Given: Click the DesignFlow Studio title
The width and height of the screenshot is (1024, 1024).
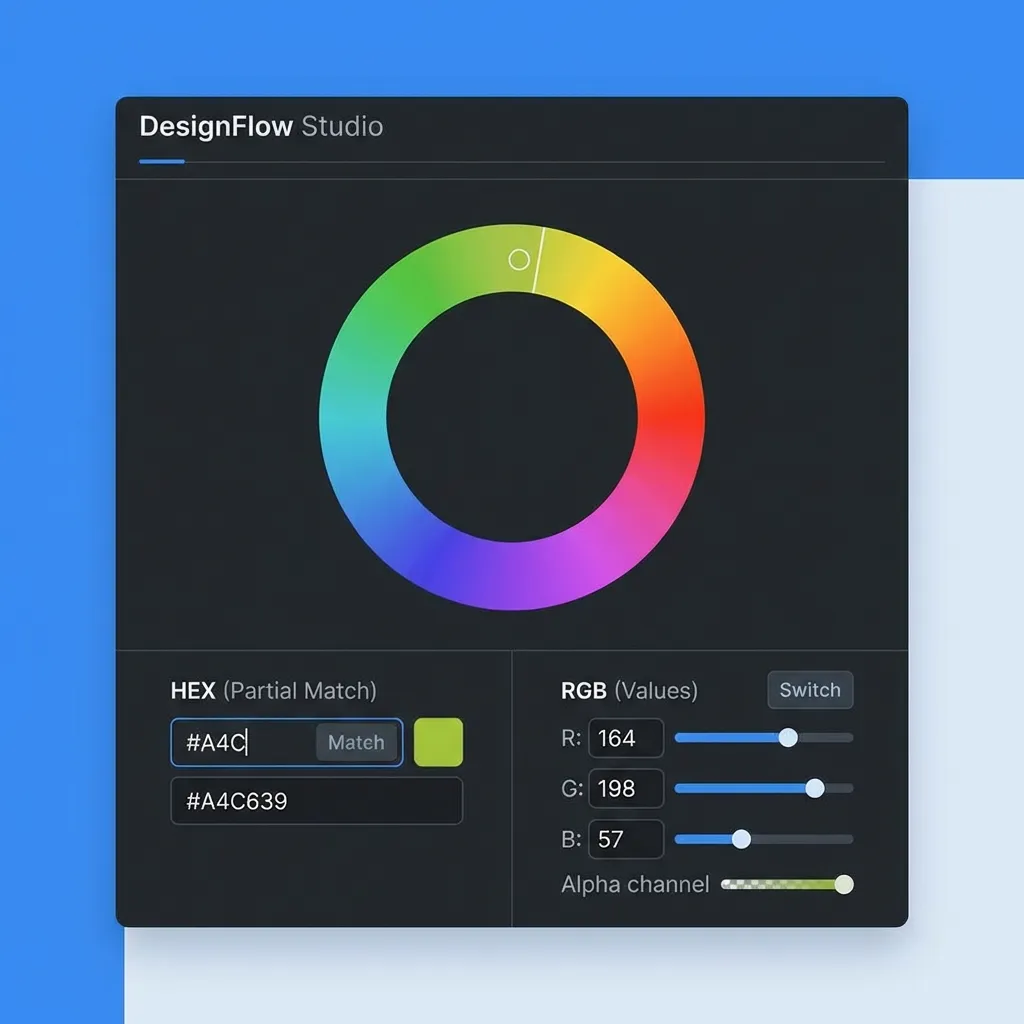Looking at the screenshot, I should [262, 127].
